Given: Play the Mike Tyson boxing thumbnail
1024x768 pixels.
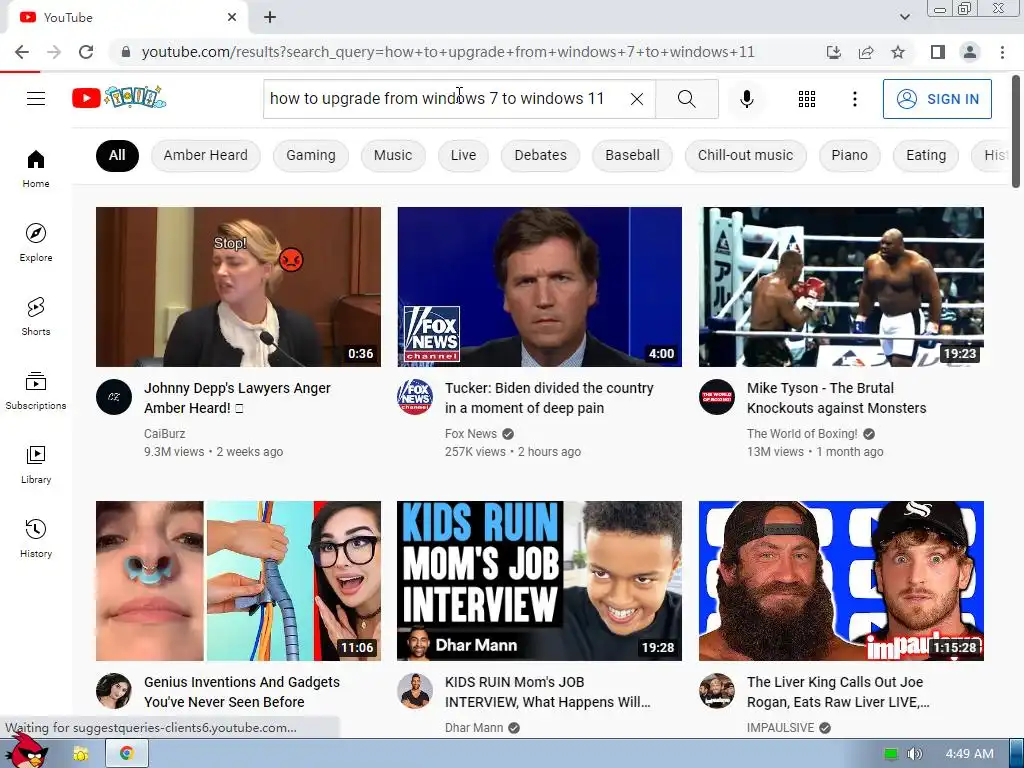Looking at the screenshot, I should click(x=841, y=287).
